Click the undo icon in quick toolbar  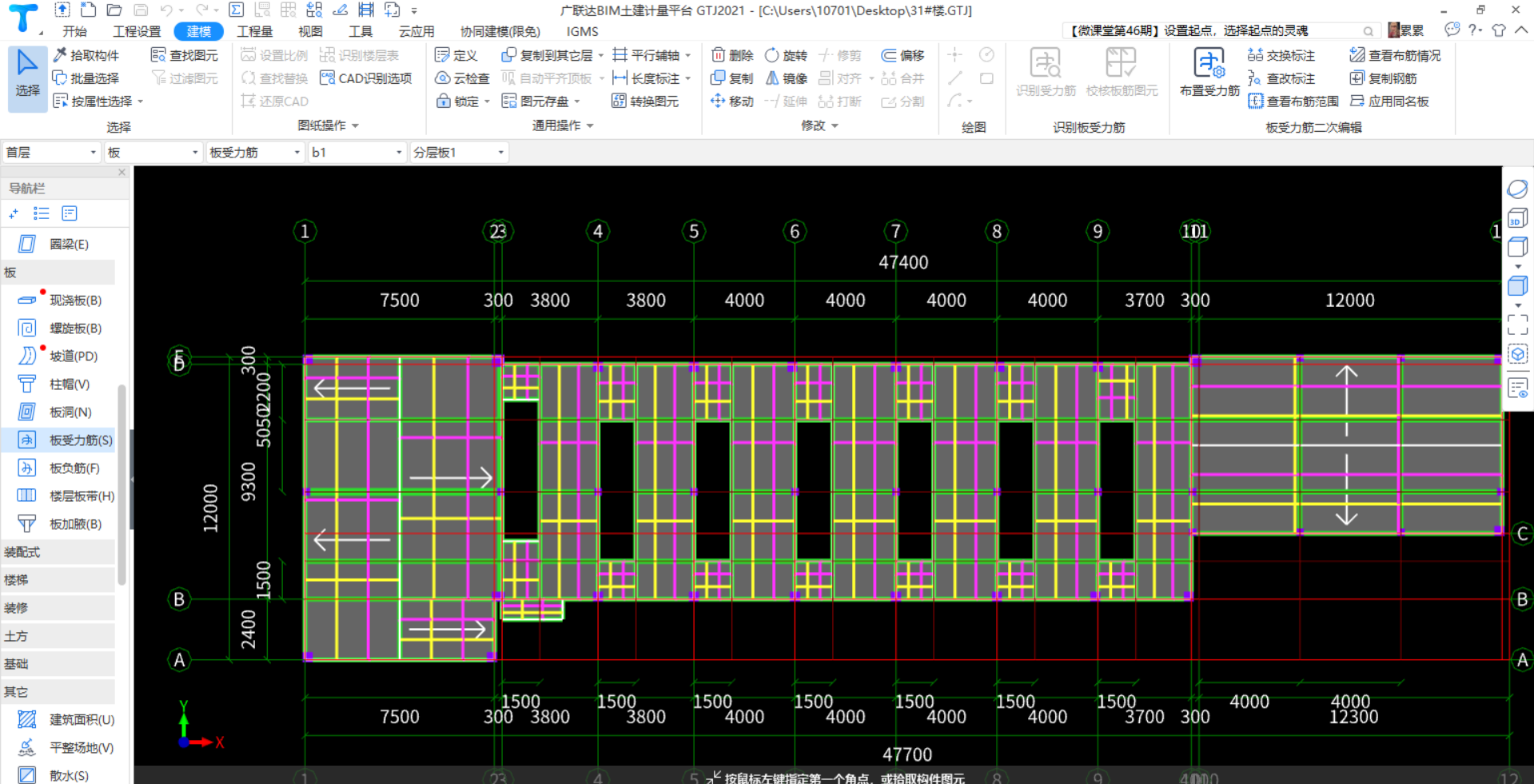click(166, 10)
